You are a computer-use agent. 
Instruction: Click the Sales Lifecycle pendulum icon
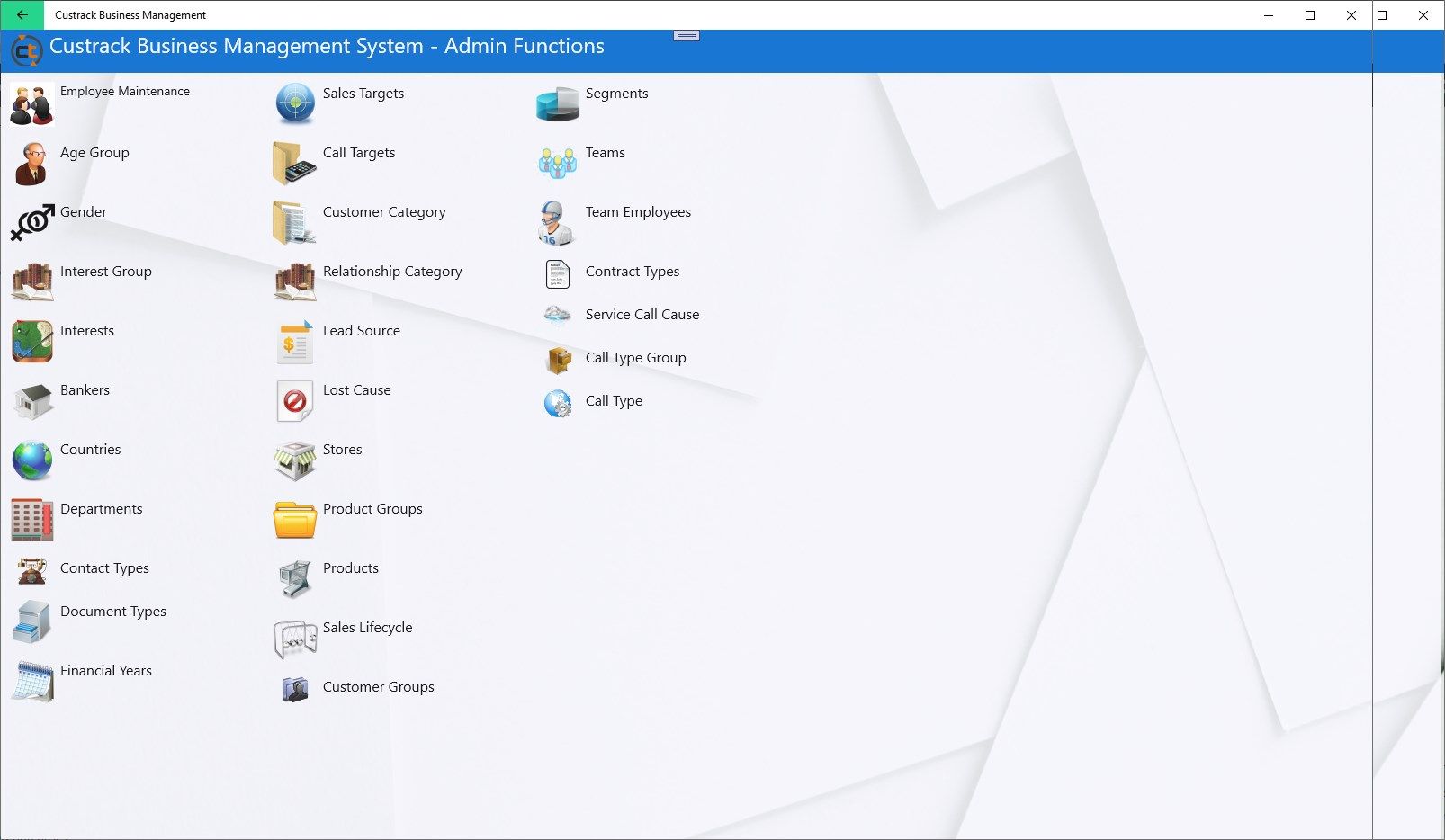[x=295, y=639]
